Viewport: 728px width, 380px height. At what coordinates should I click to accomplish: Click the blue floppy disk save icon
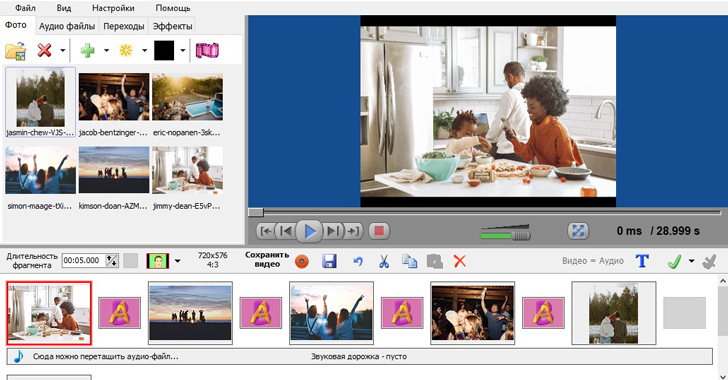point(329,261)
